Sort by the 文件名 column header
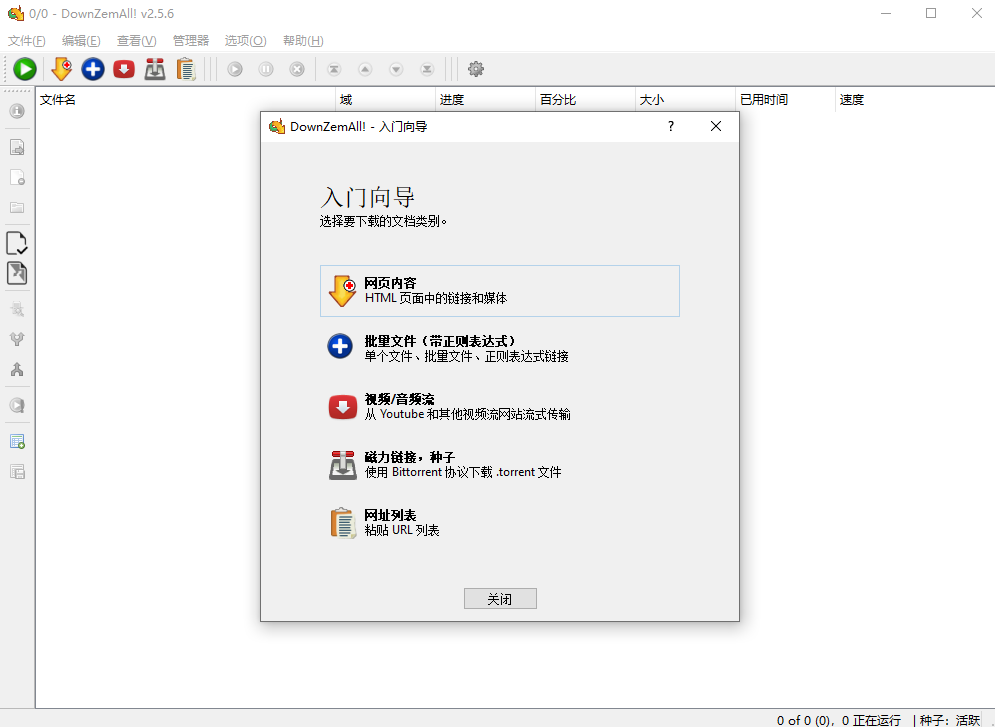 (185, 100)
